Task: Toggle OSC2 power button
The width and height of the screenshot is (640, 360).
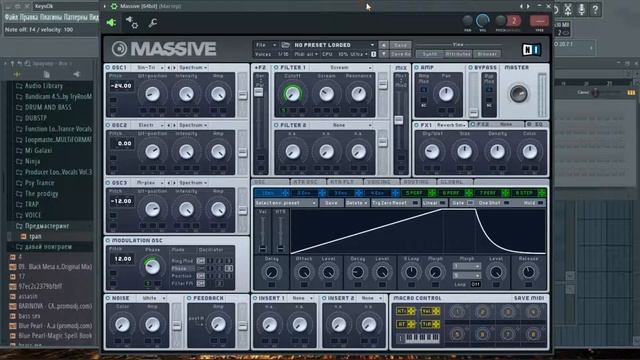Action: [x=108, y=125]
